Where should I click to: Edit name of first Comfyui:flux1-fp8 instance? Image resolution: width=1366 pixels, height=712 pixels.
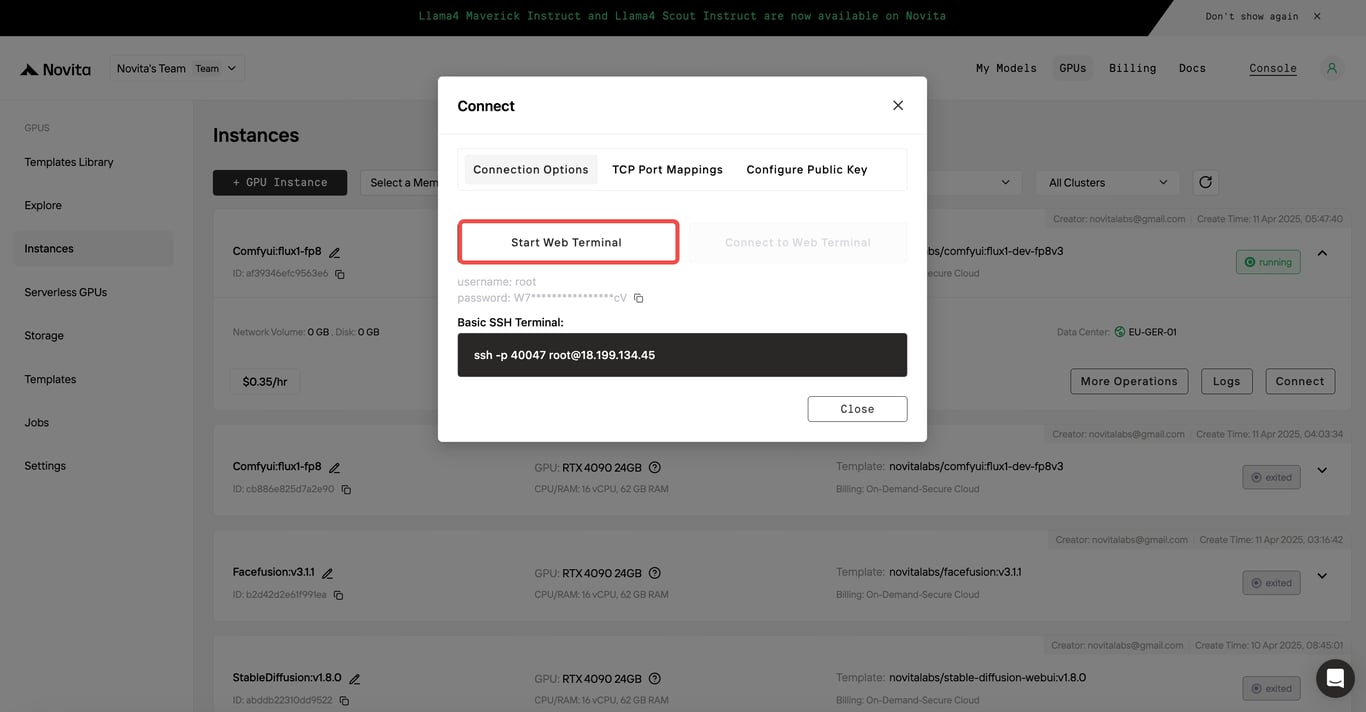335,253
